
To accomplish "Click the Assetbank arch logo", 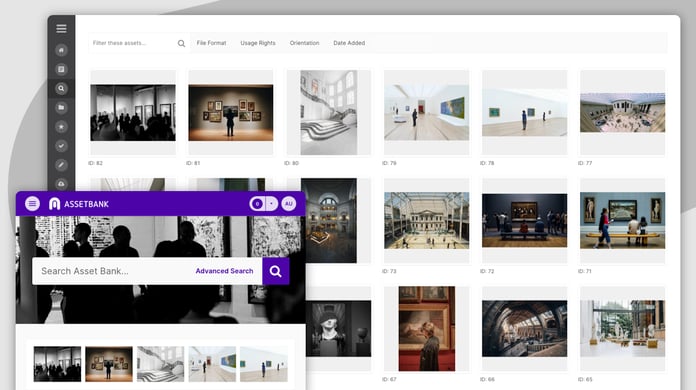I will [x=54, y=204].
